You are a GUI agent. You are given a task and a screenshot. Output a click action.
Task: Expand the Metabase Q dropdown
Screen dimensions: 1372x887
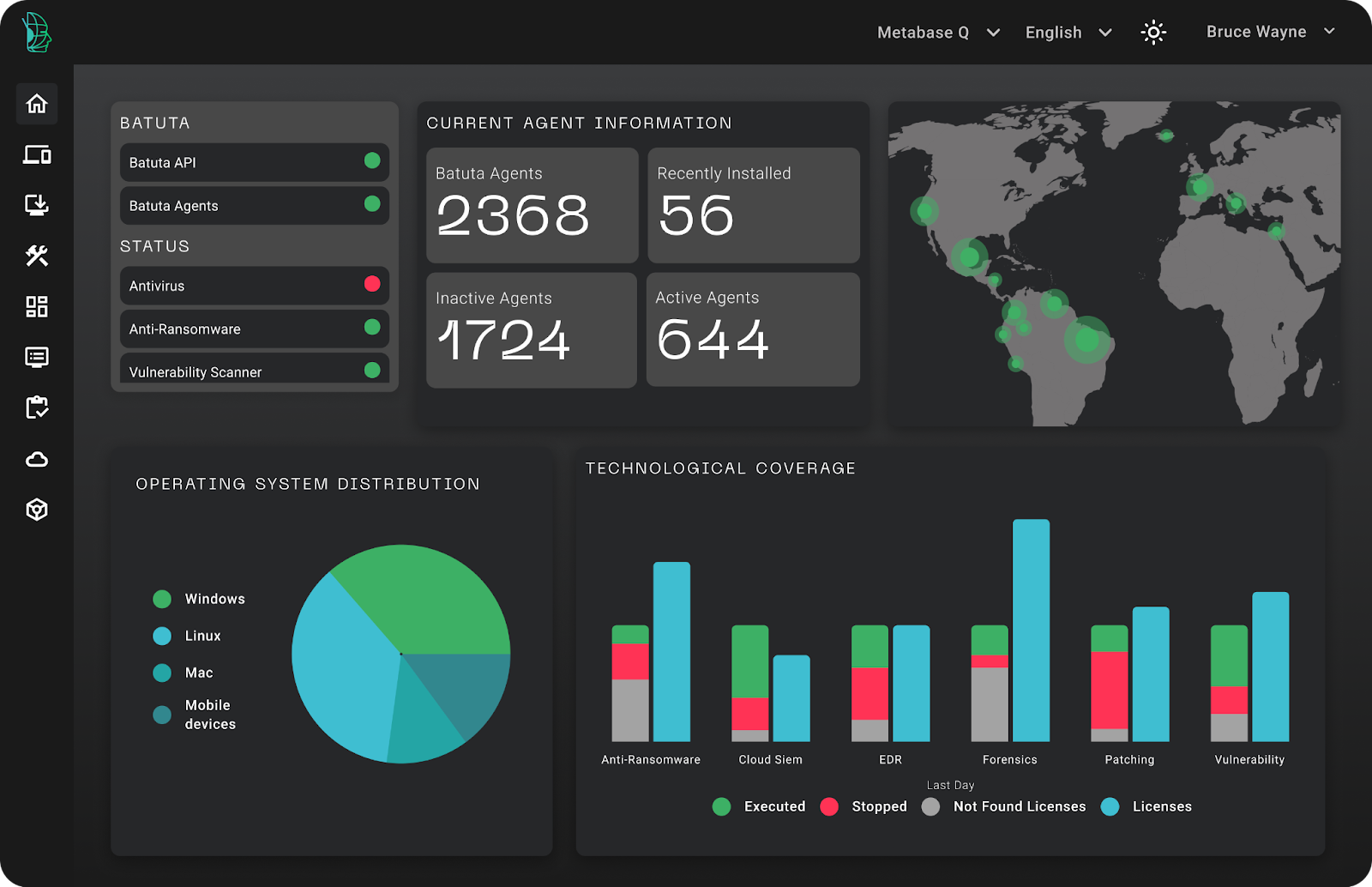[938, 33]
